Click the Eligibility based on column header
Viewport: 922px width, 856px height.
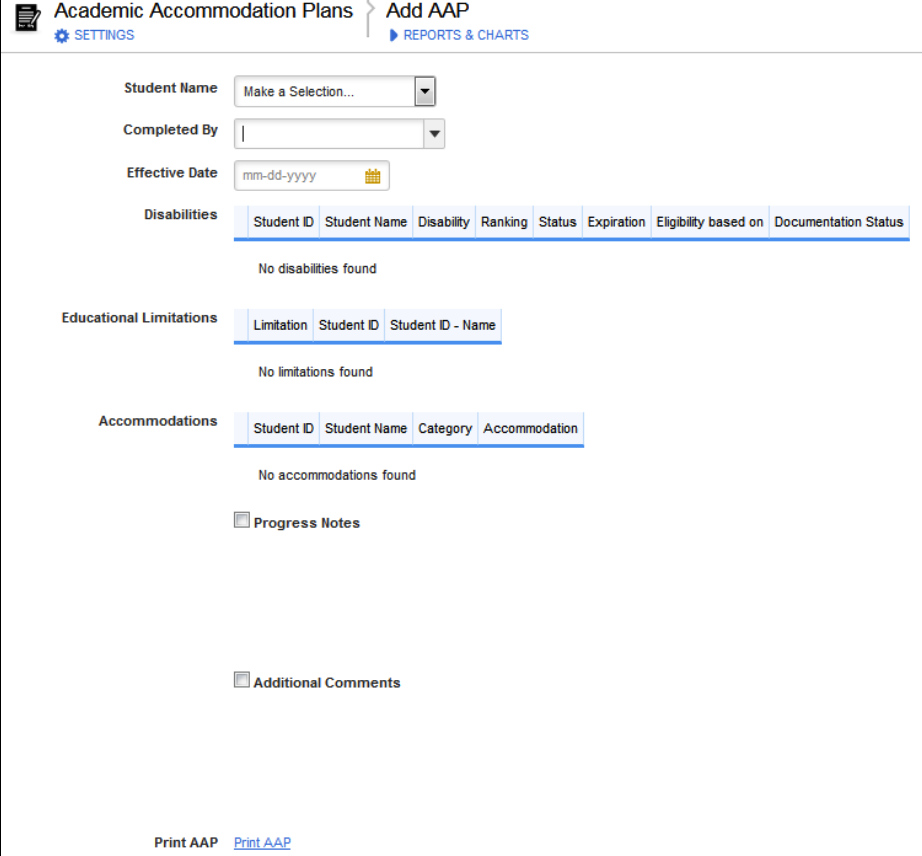pos(710,222)
